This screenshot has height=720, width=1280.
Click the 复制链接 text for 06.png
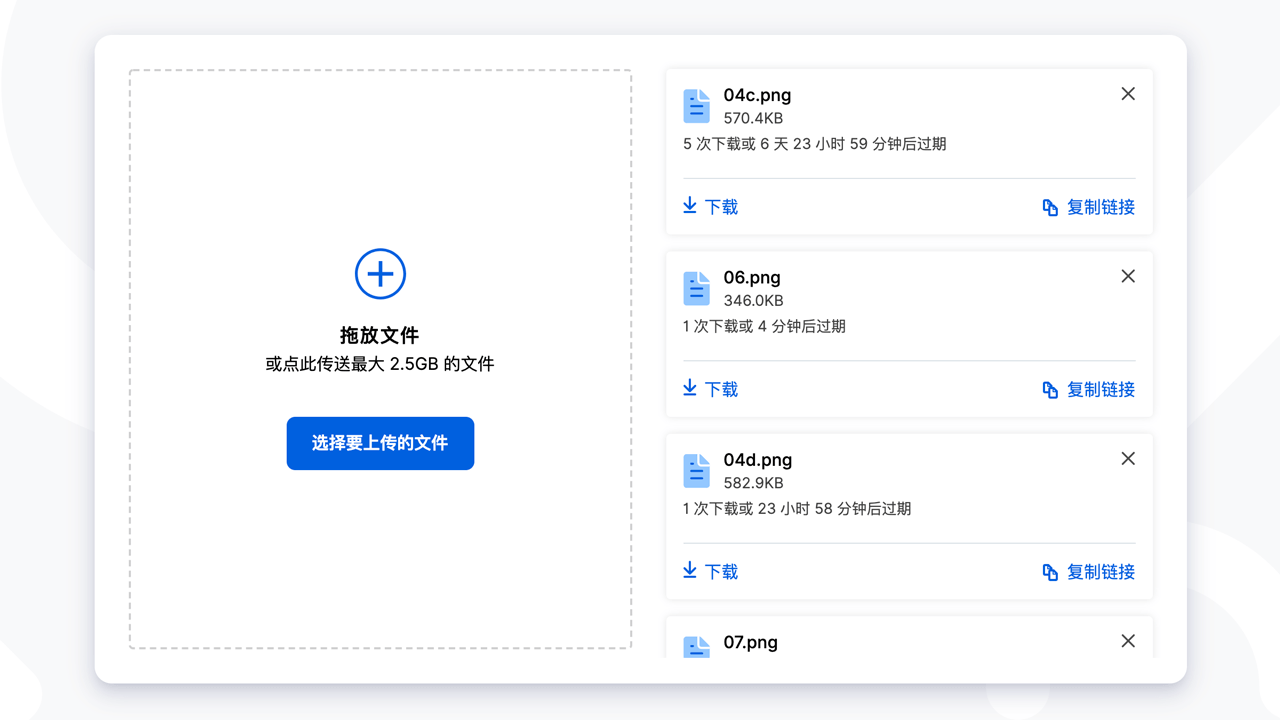(1100, 390)
